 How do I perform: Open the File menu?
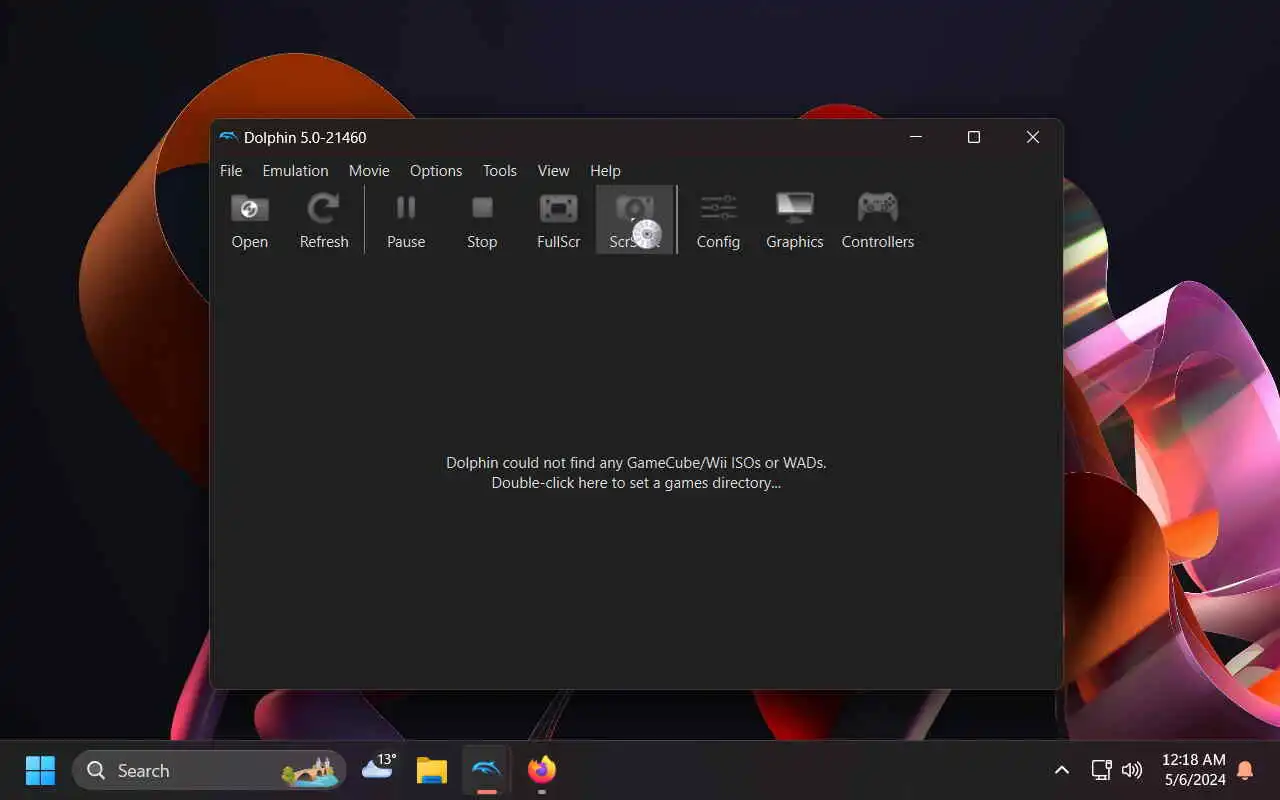coord(231,171)
